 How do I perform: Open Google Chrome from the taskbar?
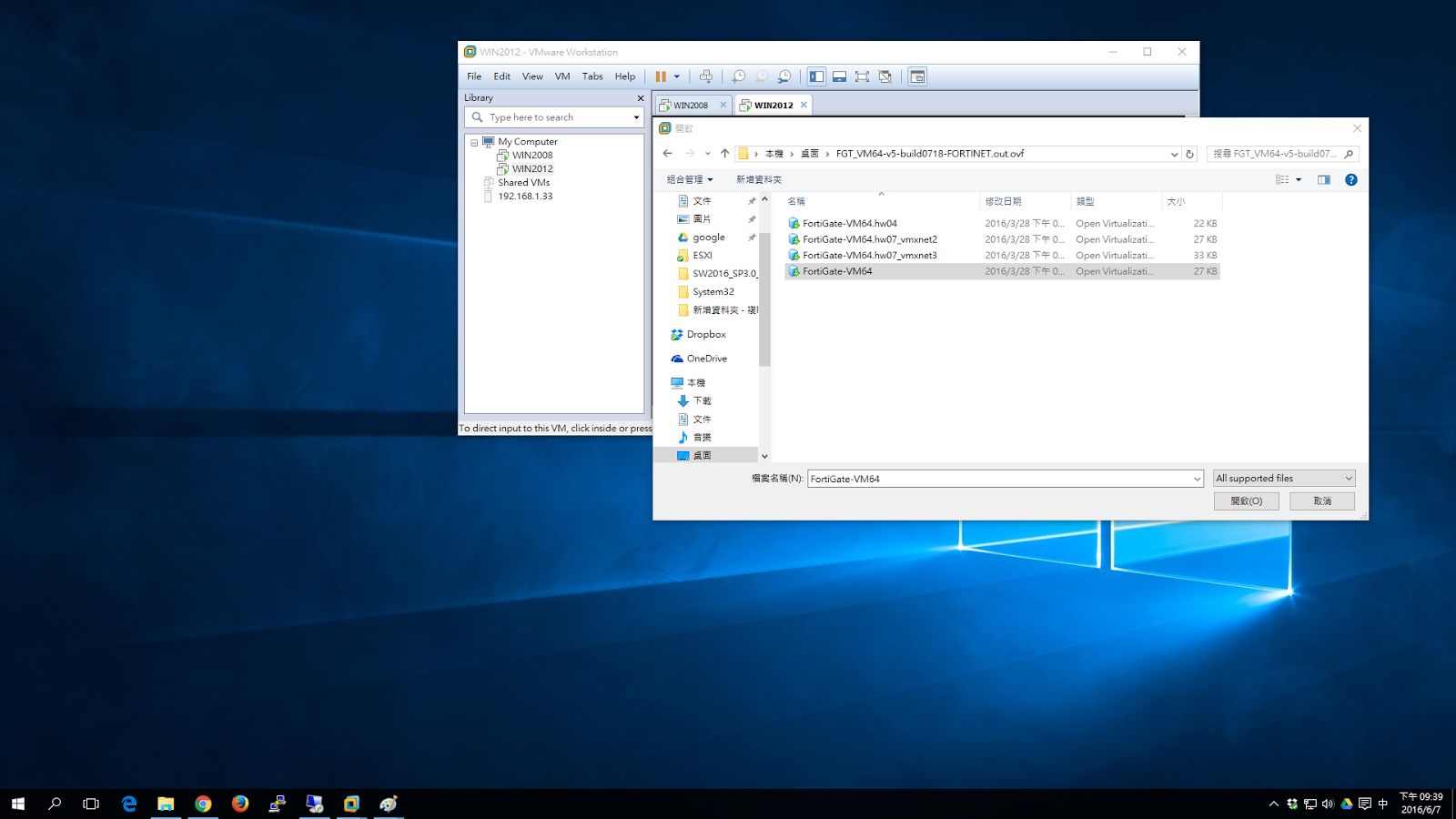coord(203,804)
